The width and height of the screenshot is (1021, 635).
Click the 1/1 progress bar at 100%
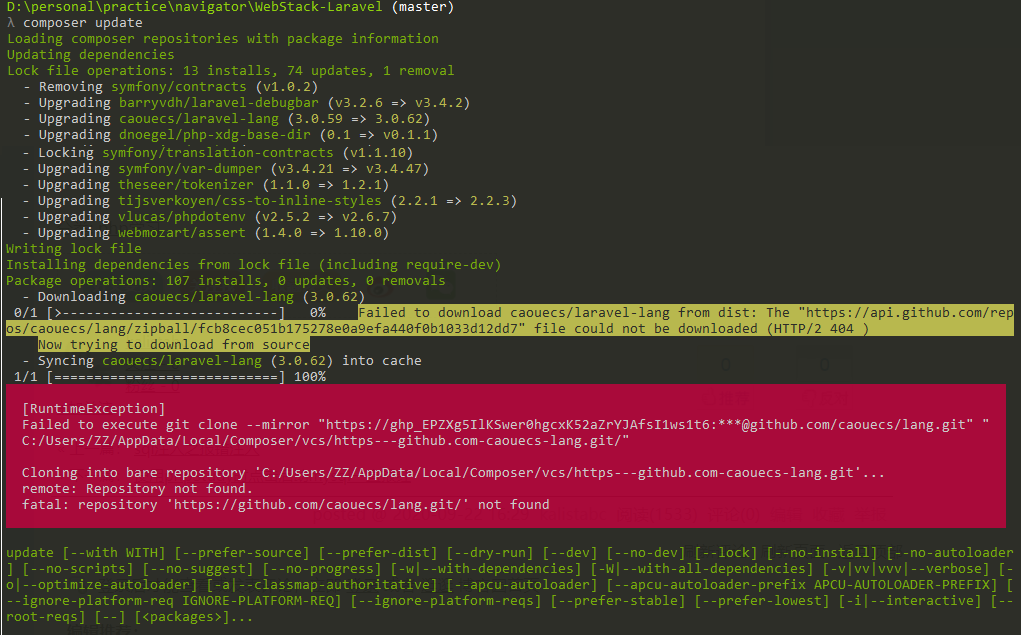[170, 376]
